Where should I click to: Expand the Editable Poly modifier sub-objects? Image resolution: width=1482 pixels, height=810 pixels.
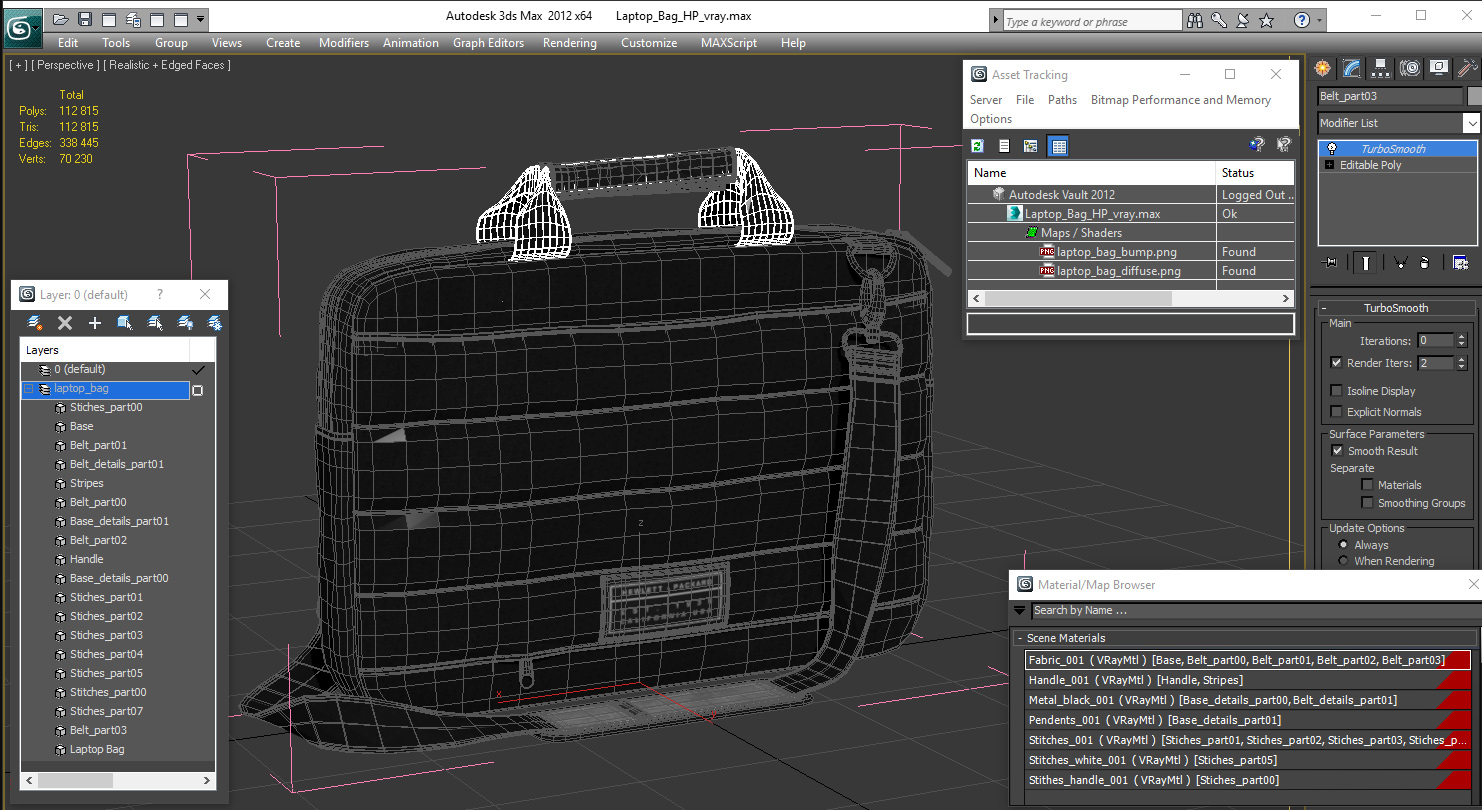[1330, 165]
